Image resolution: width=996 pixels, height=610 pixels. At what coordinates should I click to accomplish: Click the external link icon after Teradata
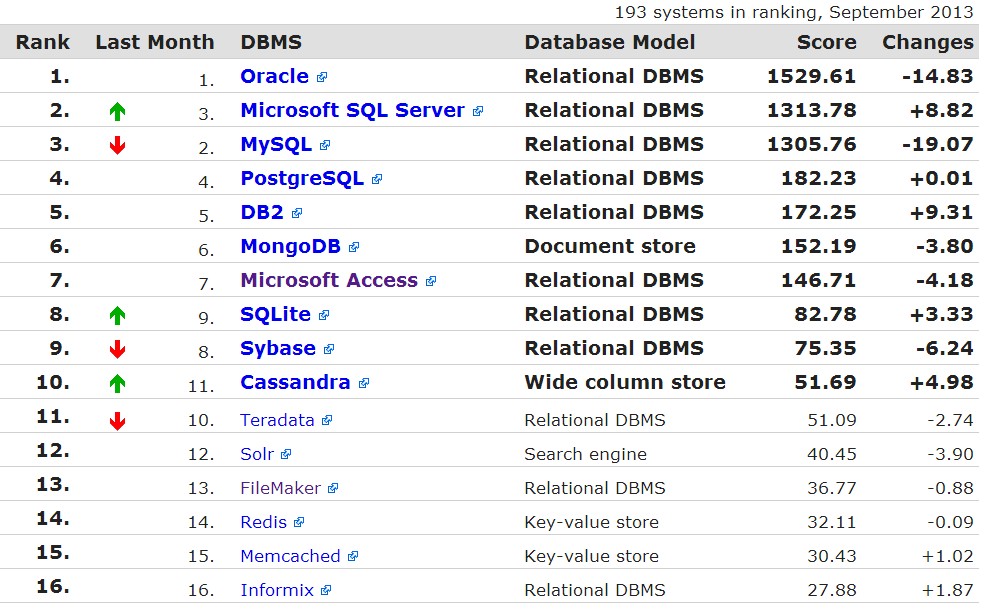click(326, 420)
